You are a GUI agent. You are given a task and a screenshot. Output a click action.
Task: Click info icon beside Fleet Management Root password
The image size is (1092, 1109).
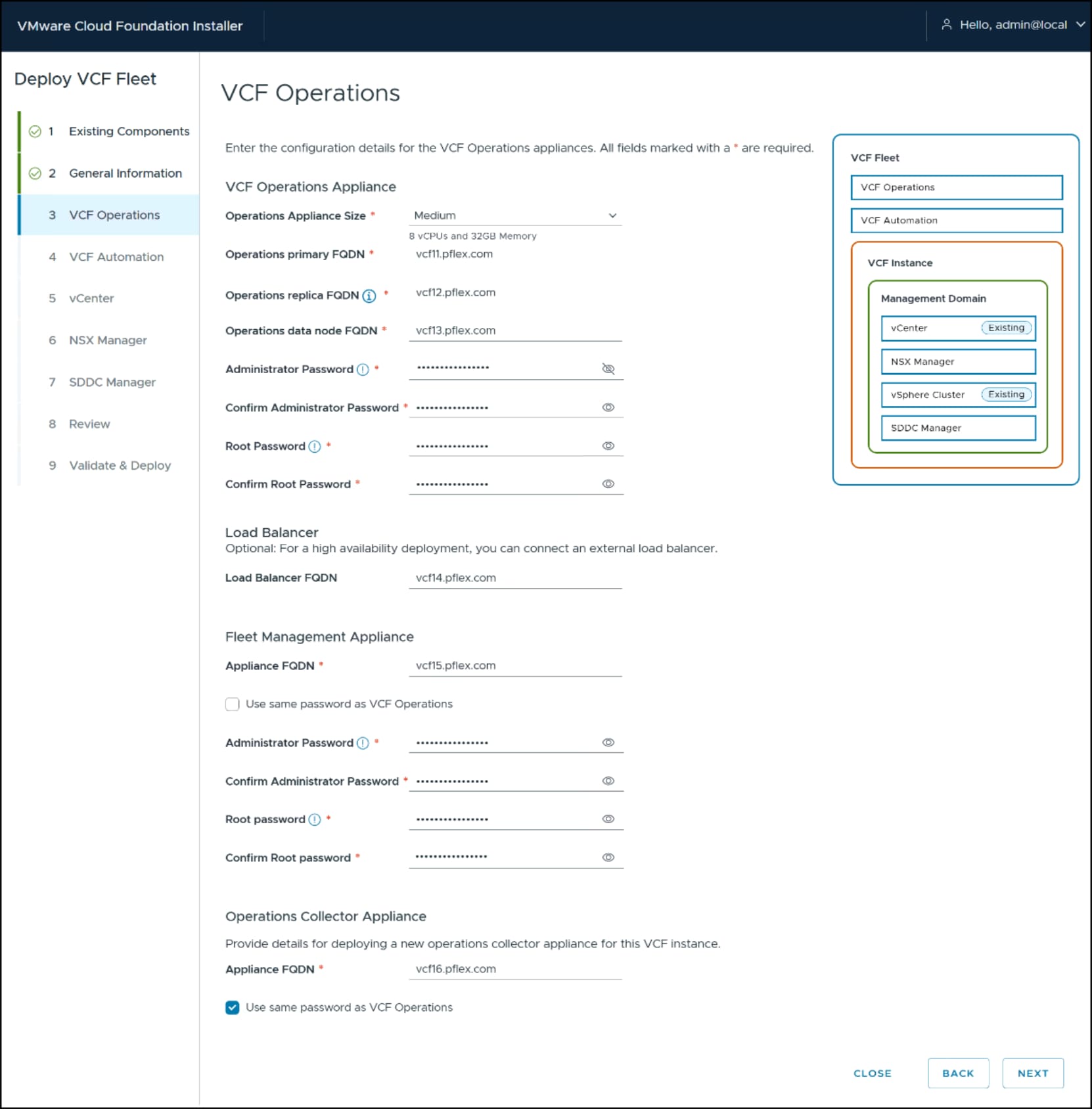pos(315,820)
